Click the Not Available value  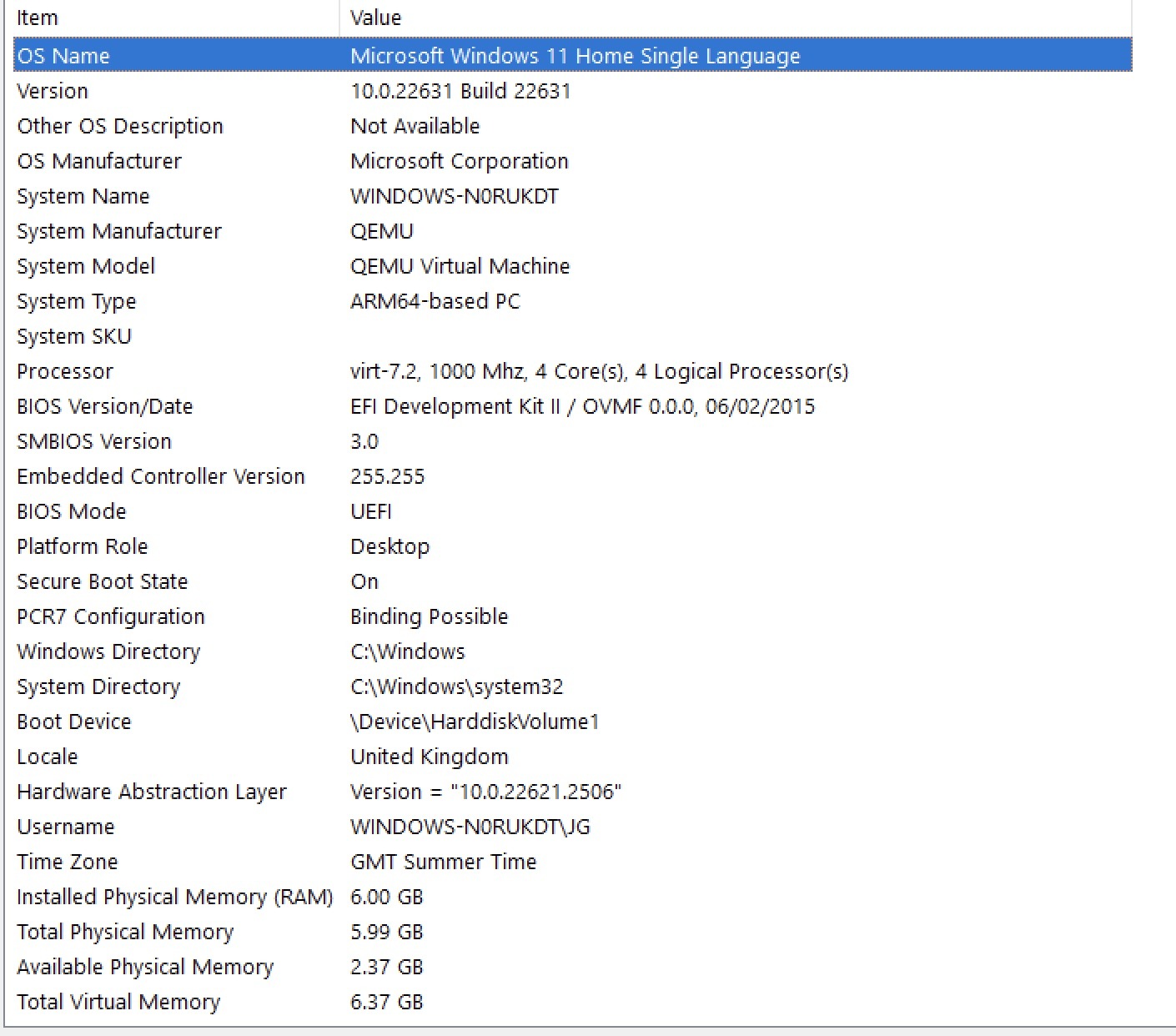(415, 126)
